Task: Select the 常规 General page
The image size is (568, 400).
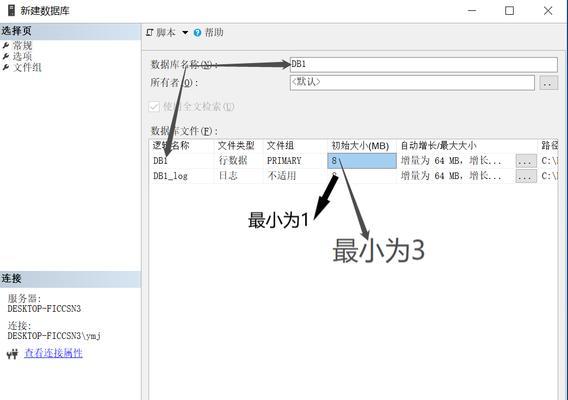Action: (22, 45)
